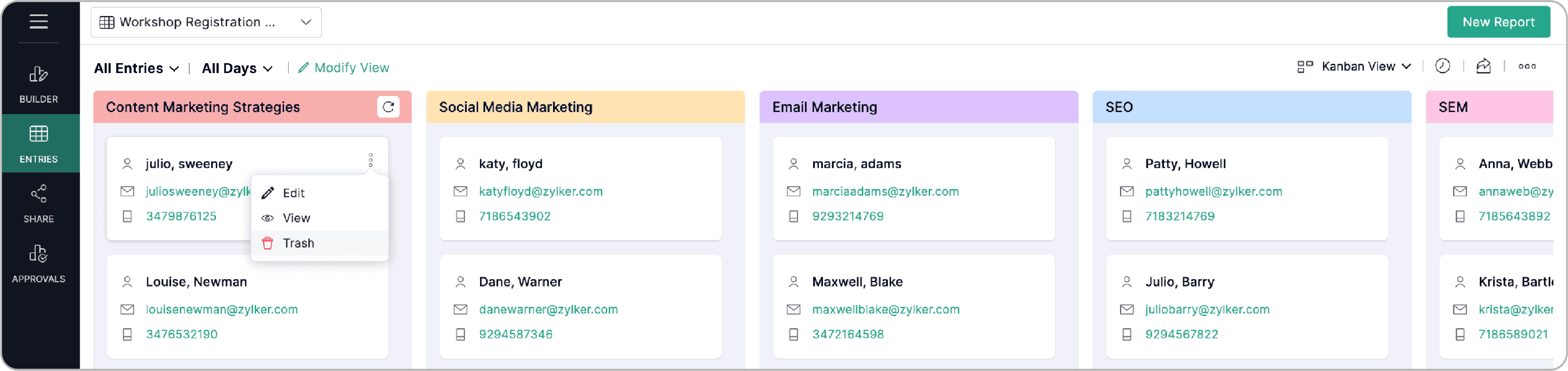Click the Social Media Marketing column header
The image size is (1568, 371).
point(585,107)
